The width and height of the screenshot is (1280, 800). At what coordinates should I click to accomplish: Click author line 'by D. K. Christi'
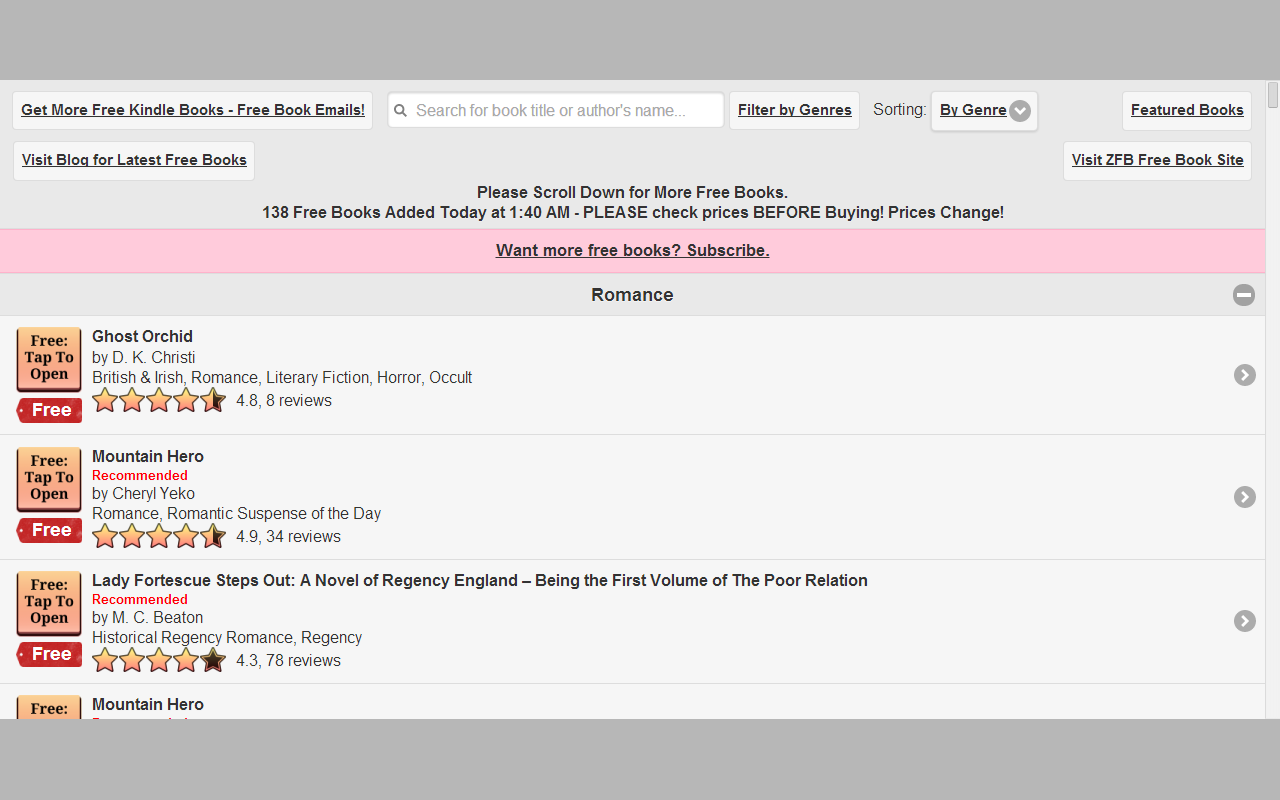click(x=144, y=358)
